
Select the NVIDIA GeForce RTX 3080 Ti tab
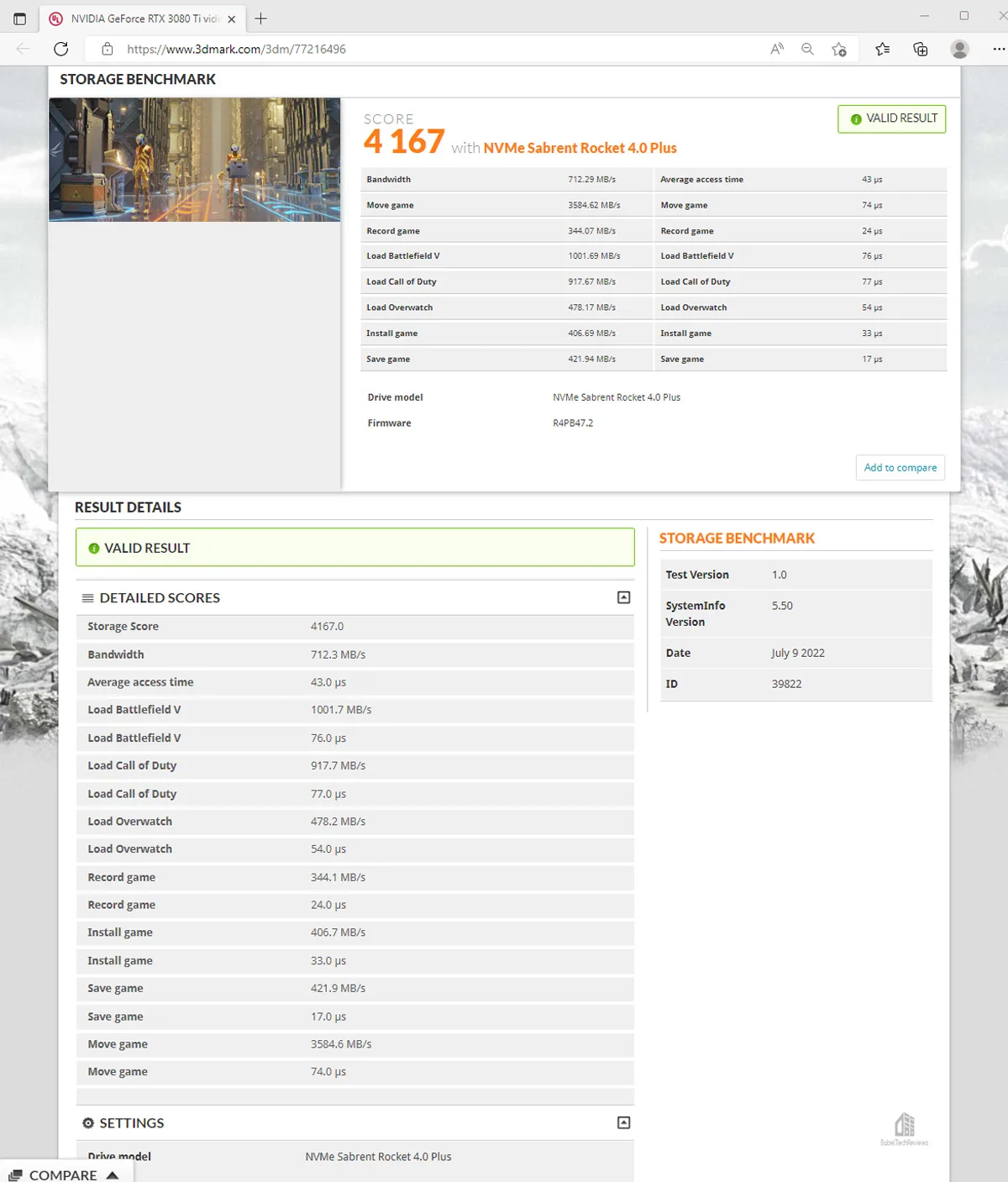(x=142, y=18)
